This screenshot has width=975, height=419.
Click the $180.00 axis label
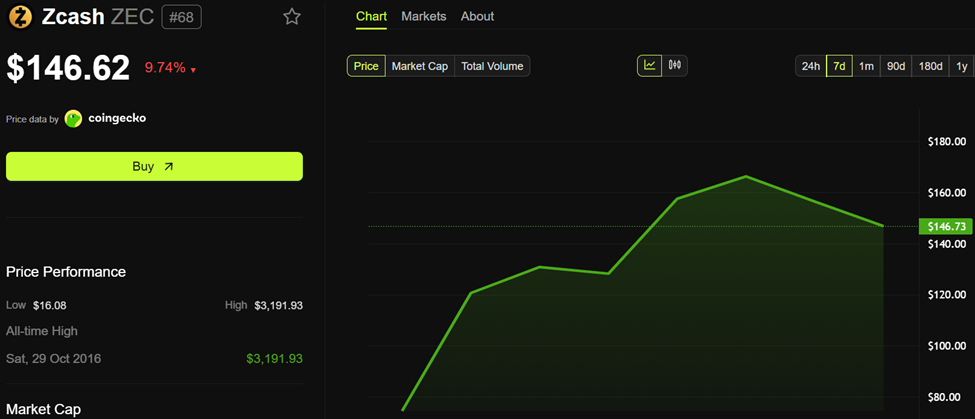pos(947,142)
